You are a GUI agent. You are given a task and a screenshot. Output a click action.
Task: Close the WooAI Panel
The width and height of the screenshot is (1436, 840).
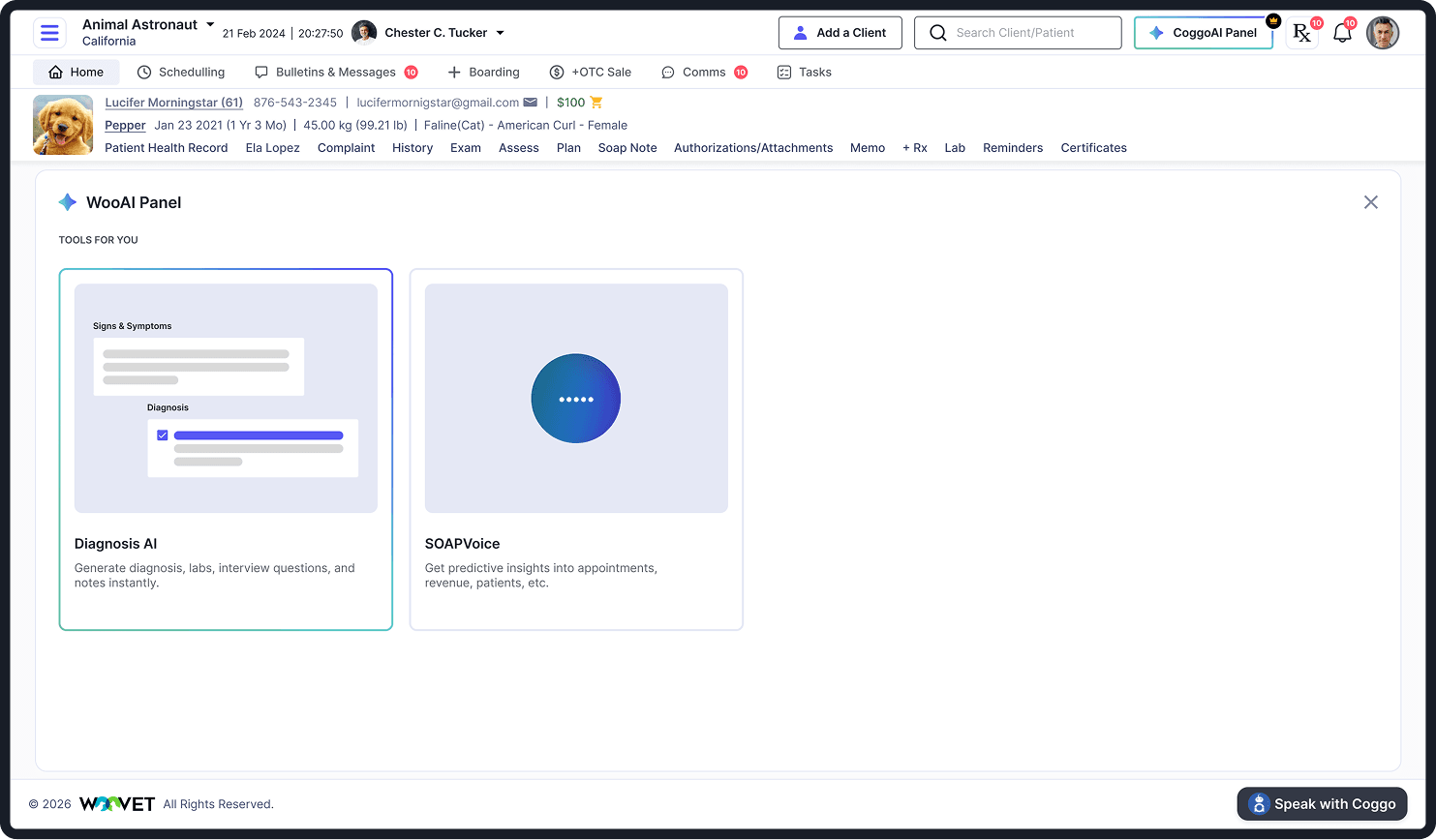(1371, 202)
